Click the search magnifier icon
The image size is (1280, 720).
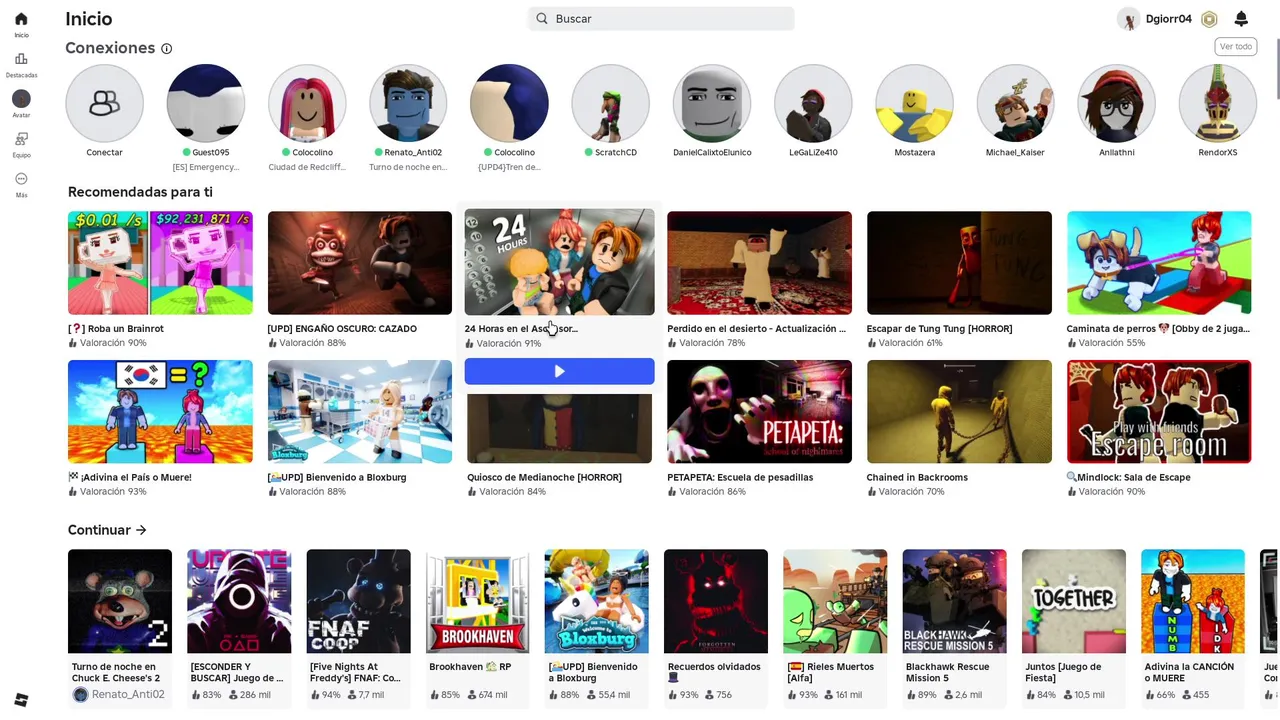point(542,18)
